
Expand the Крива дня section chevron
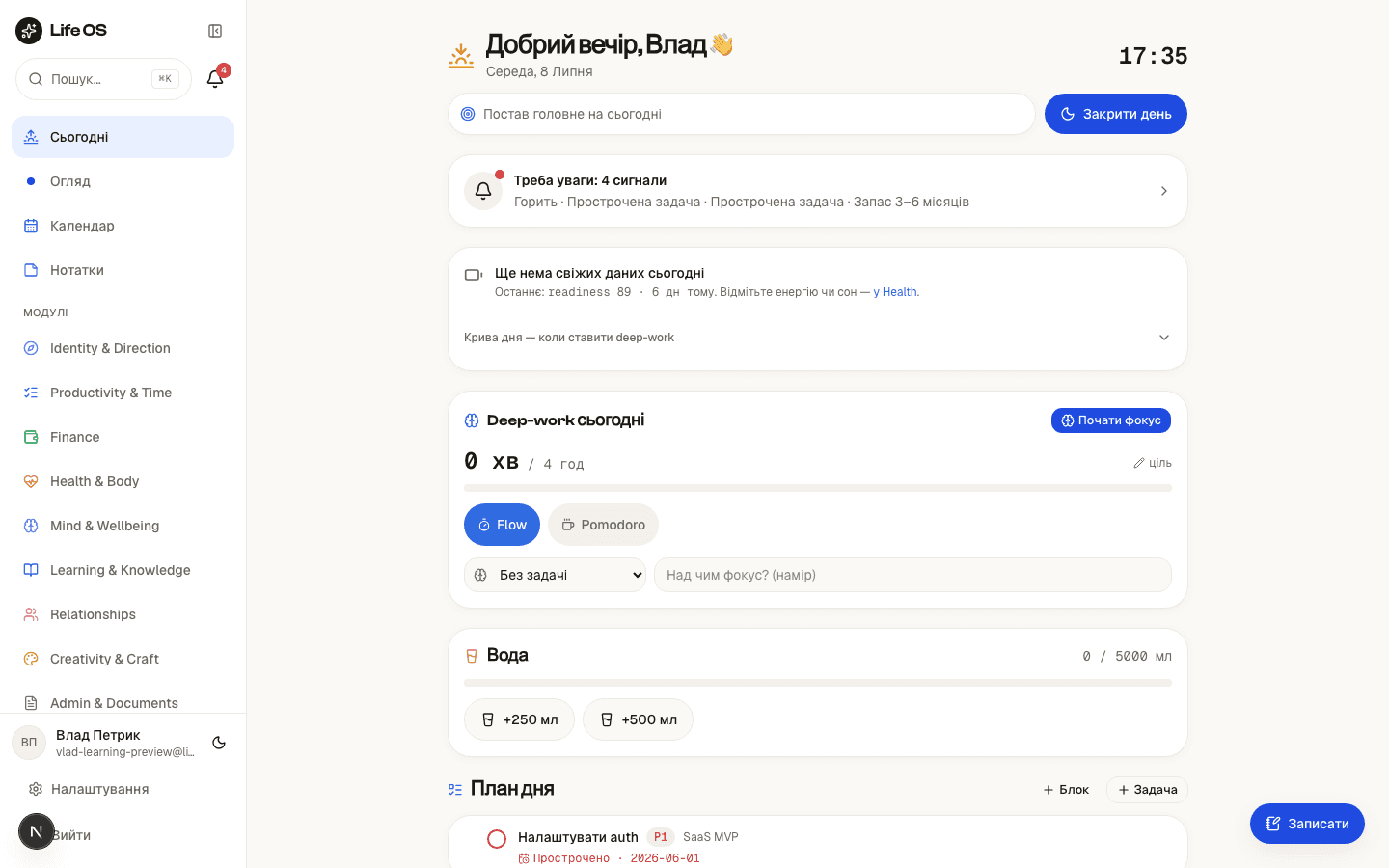(1164, 338)
